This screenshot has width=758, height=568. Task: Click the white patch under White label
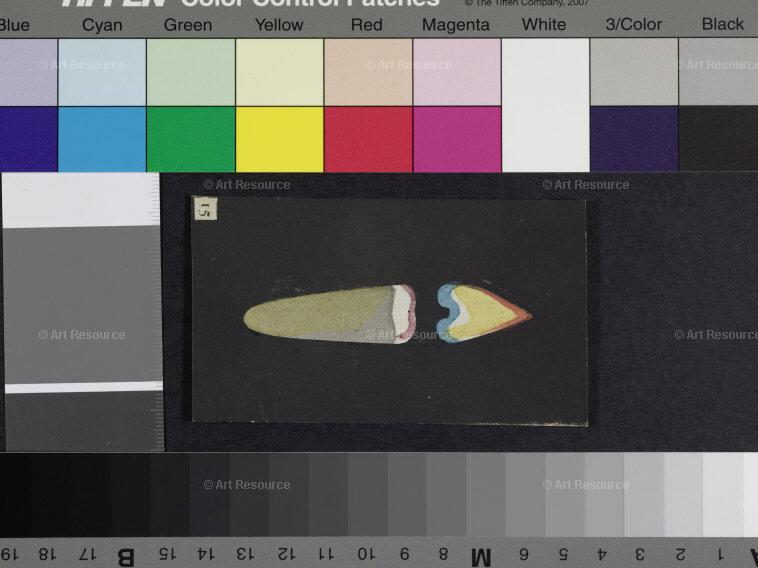click(546, 105)
